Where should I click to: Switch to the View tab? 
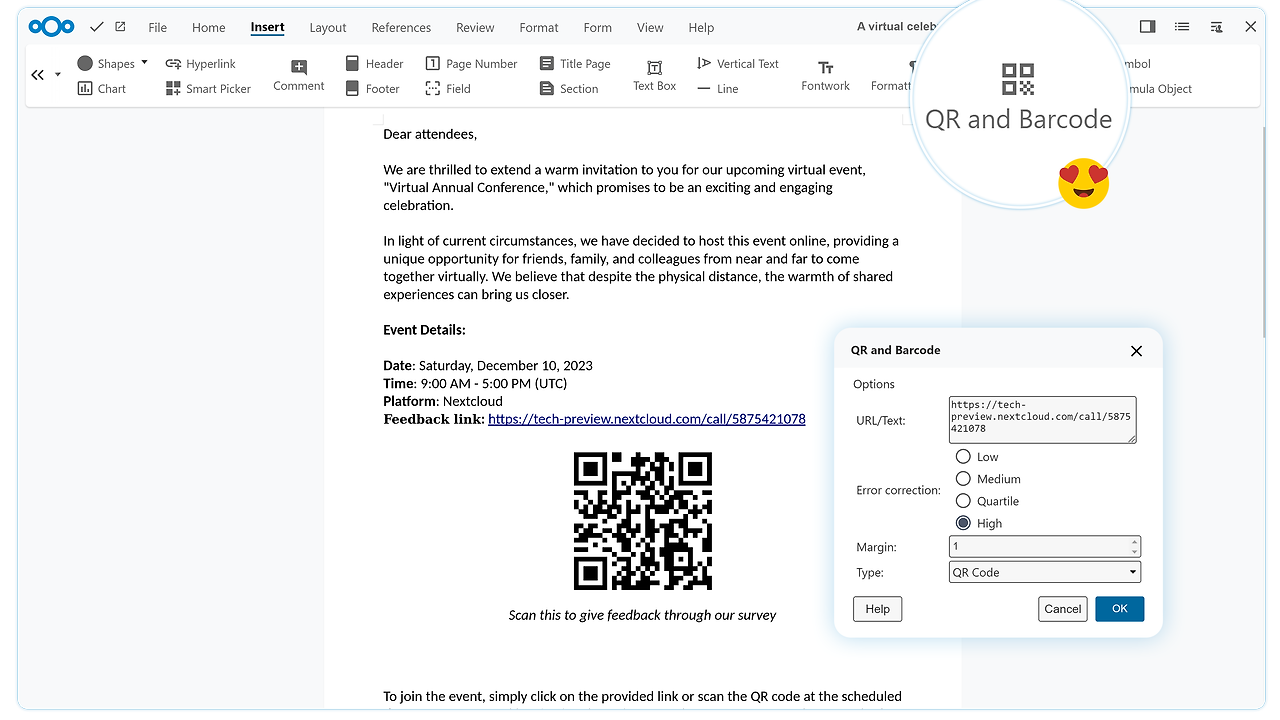pyautogui.click(x=650, y=27)
